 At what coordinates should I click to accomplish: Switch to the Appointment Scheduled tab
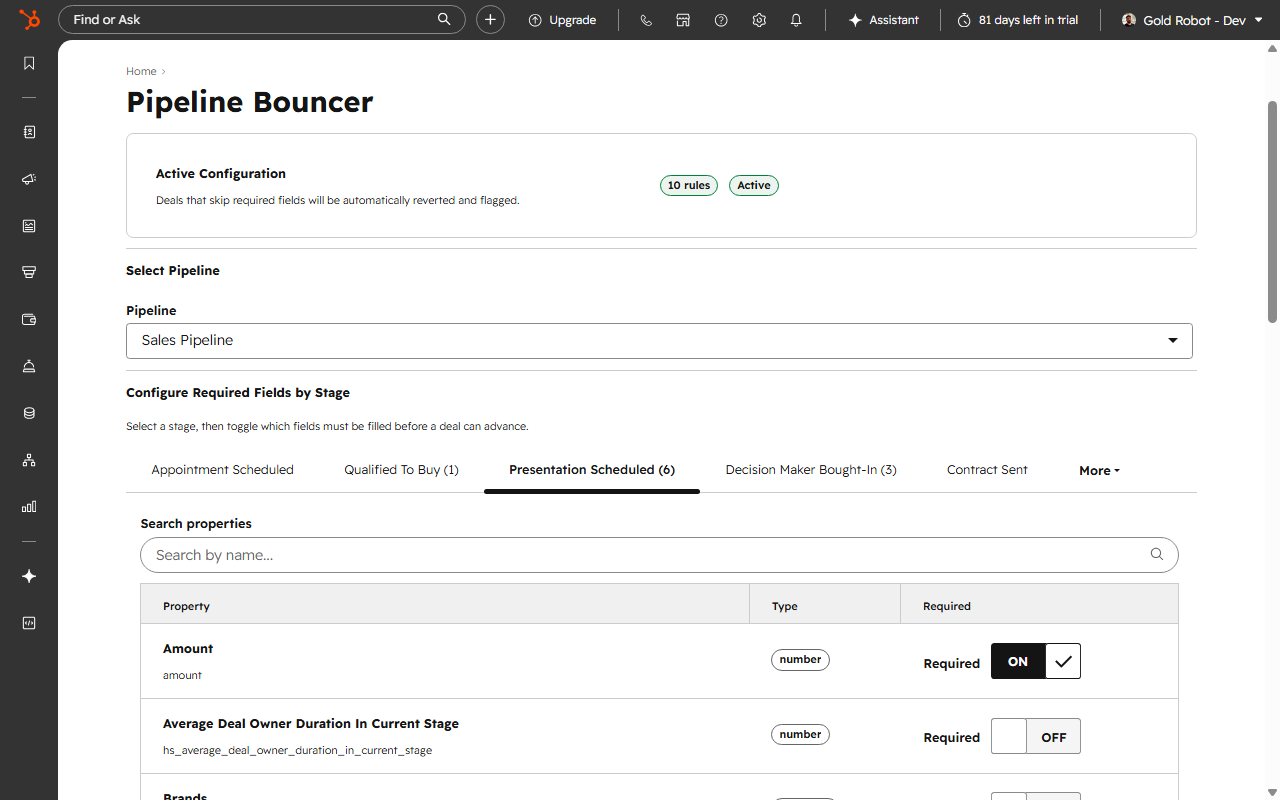[x=222, y=470]
